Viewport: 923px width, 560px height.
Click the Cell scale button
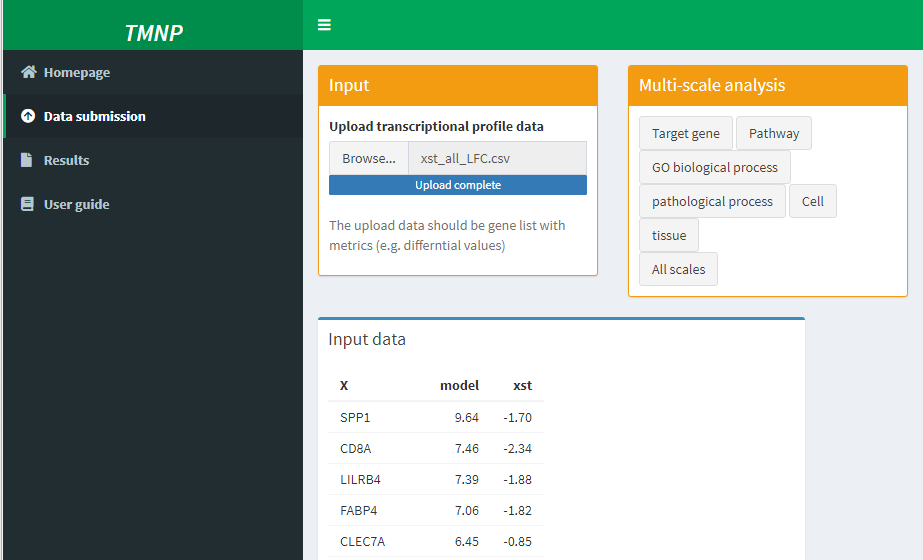(x=813, y=201)
